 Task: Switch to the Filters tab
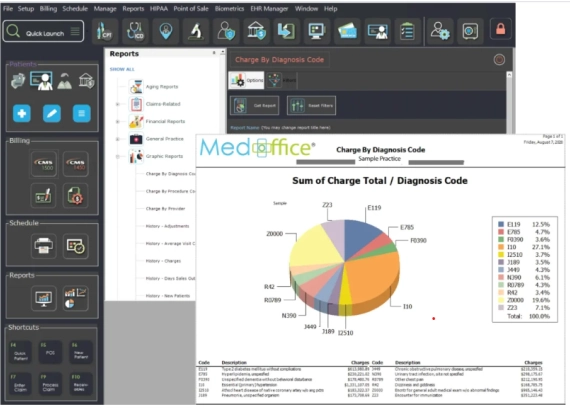pos(282,80)
